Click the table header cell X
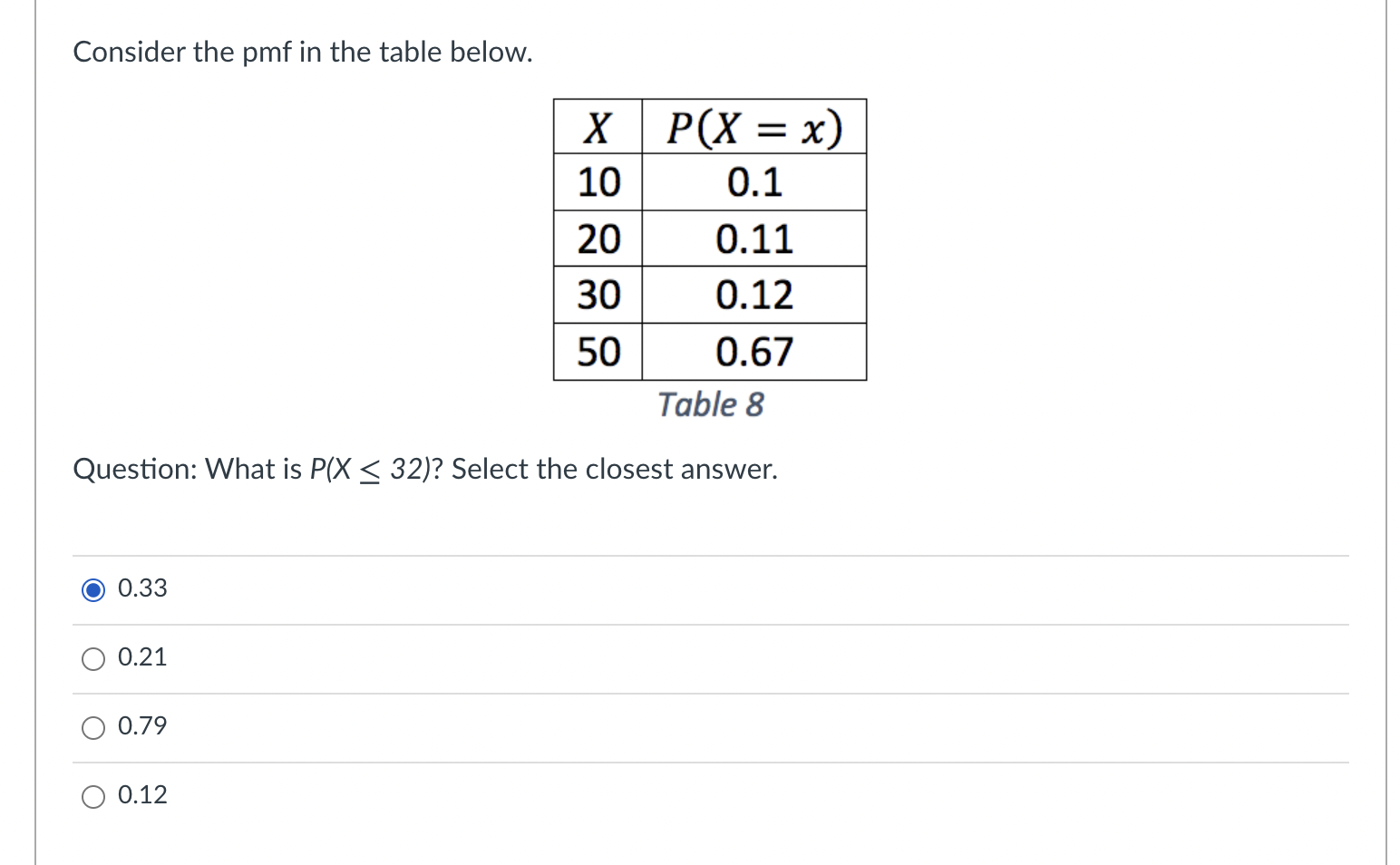The image size is (1400, 865). [x=598, y=127]
